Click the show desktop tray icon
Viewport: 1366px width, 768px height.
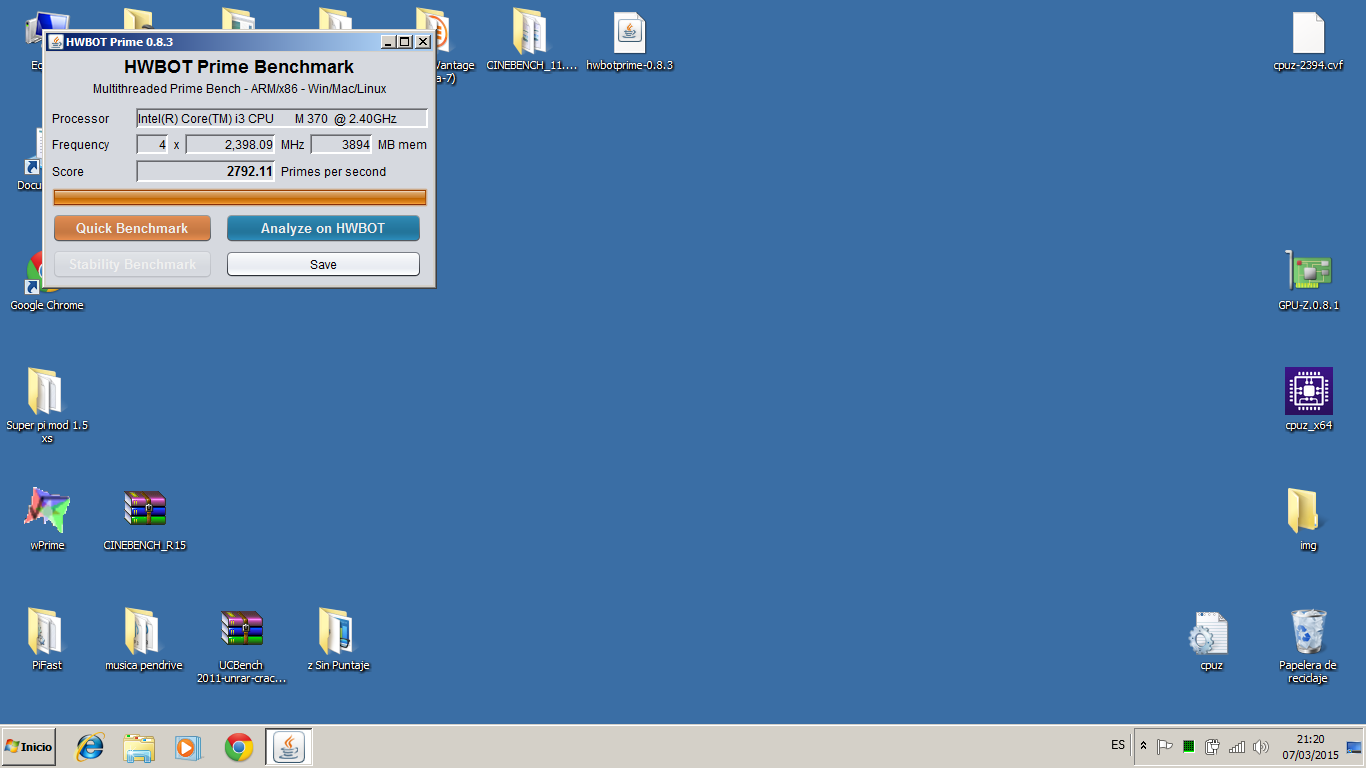tap(1354, 747)
